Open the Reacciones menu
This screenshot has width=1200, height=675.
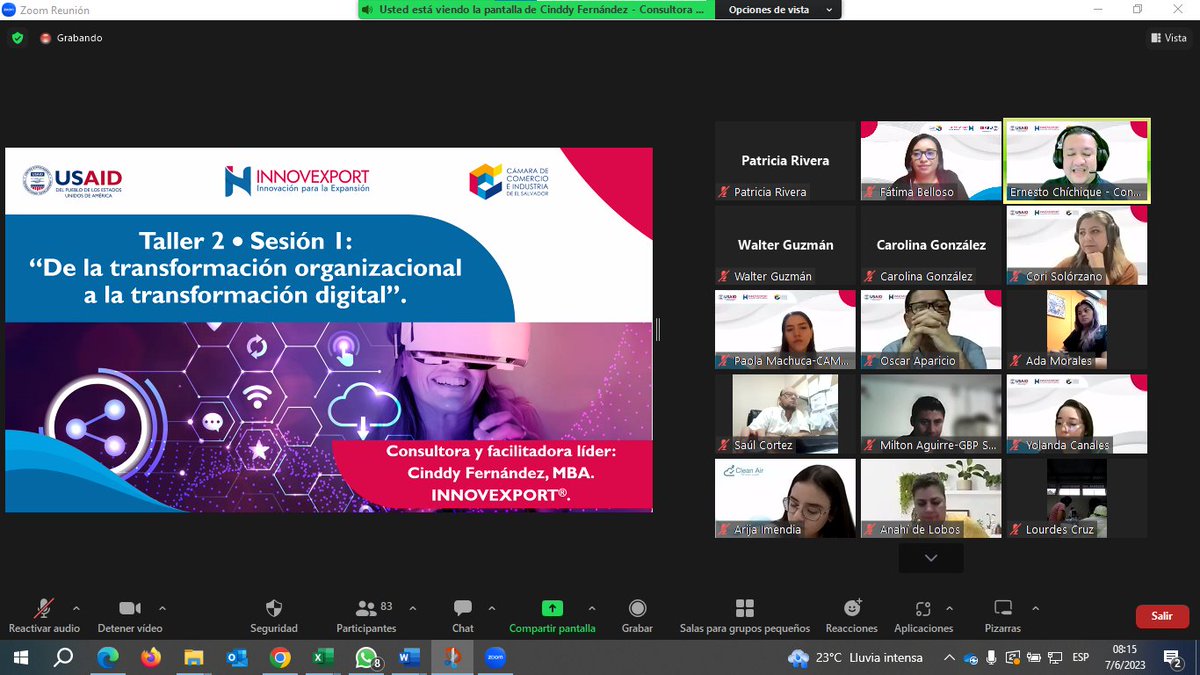pos(852,616)
